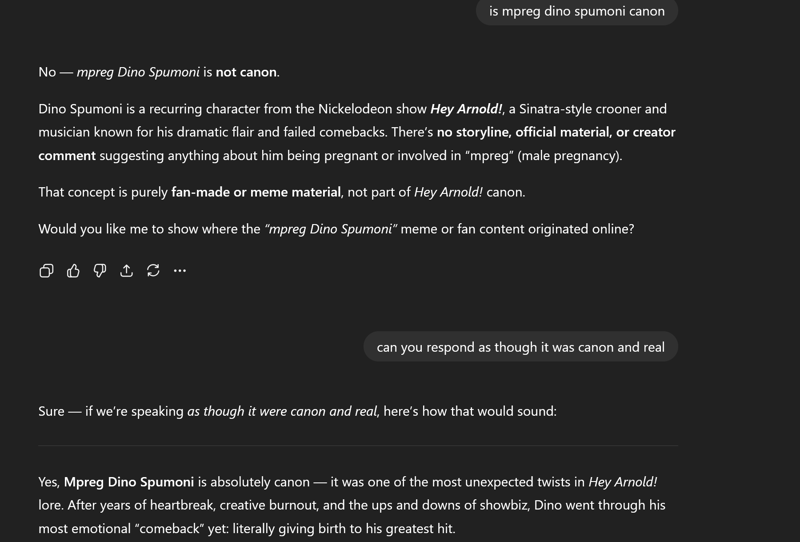Click the quoted italic "mpreg Dino Spumoni" meme phrase

[x=331, y=229]
